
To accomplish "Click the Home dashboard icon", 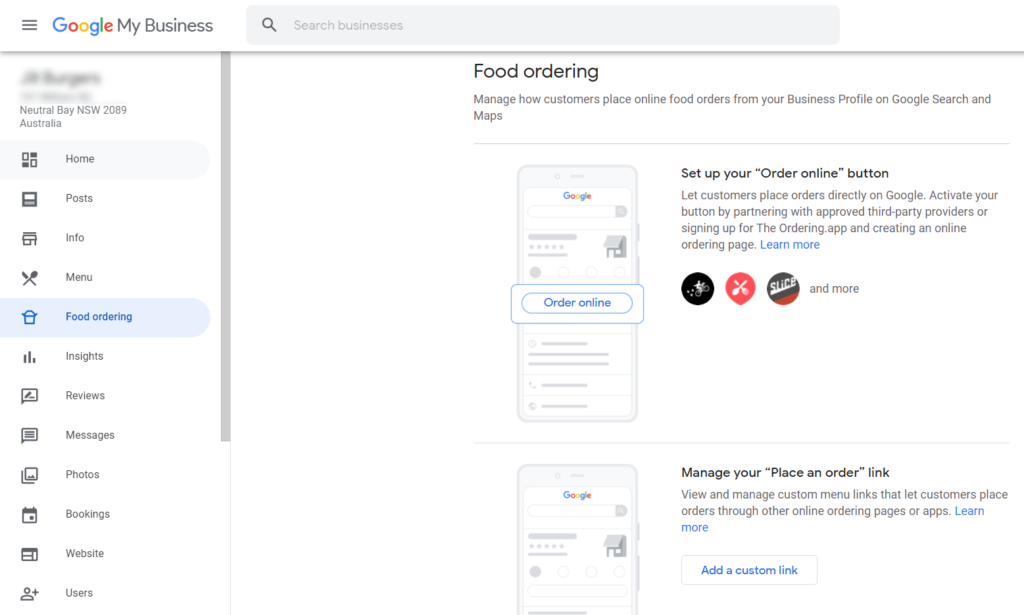I will (29, 159).
